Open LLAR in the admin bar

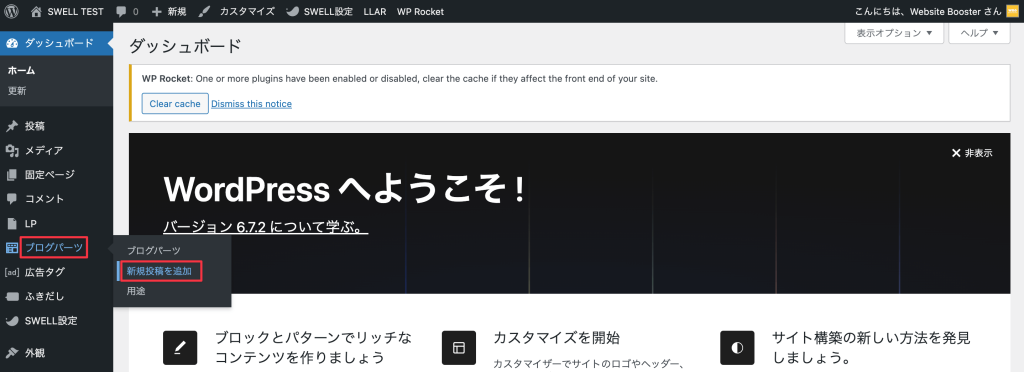(375, 11)
